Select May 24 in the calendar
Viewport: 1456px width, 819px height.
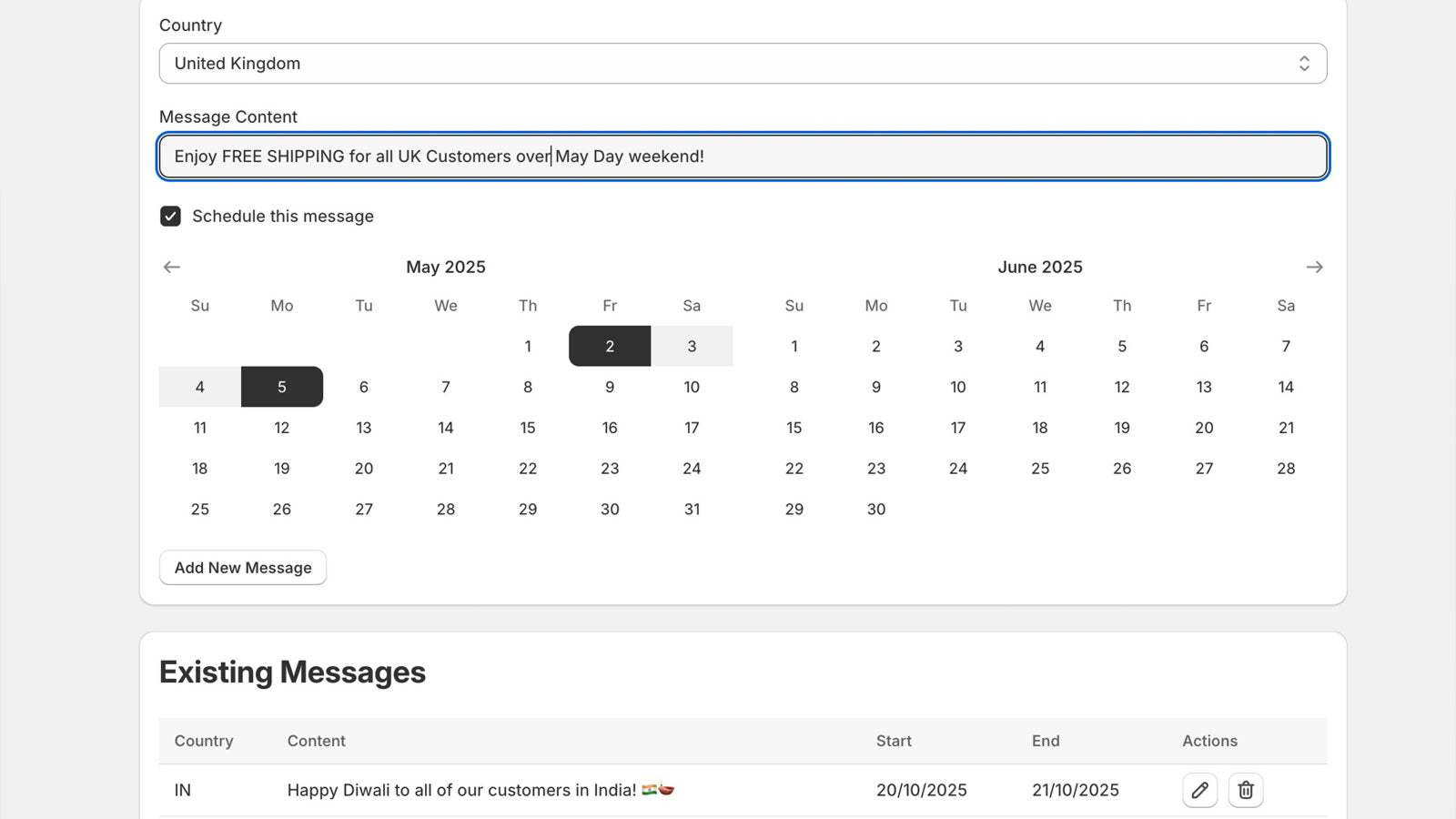692,469
